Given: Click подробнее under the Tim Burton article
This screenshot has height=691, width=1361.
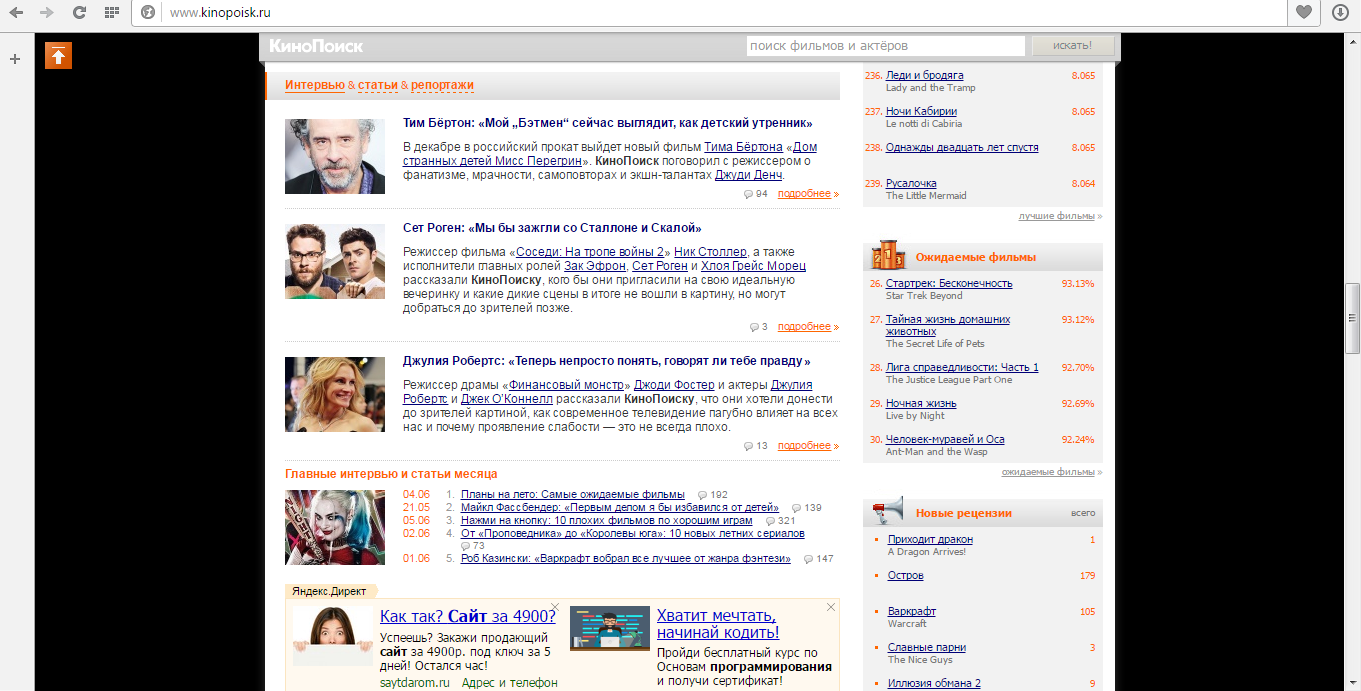Looking at the screenshot, I should point(805,194).
